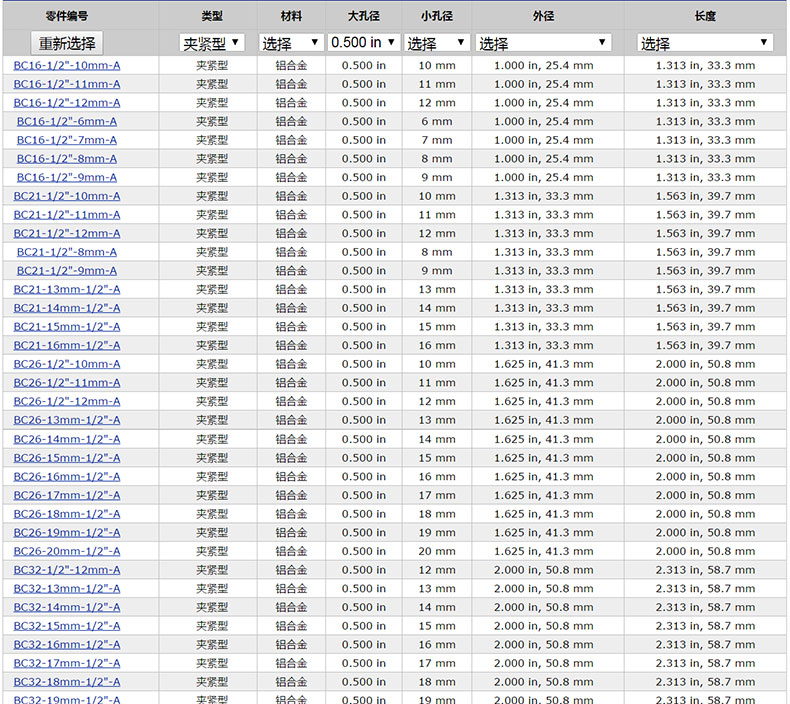790x704 pixels.
Task: Expand the 大孔径 0.500 in dropdown
Action: 364,43
